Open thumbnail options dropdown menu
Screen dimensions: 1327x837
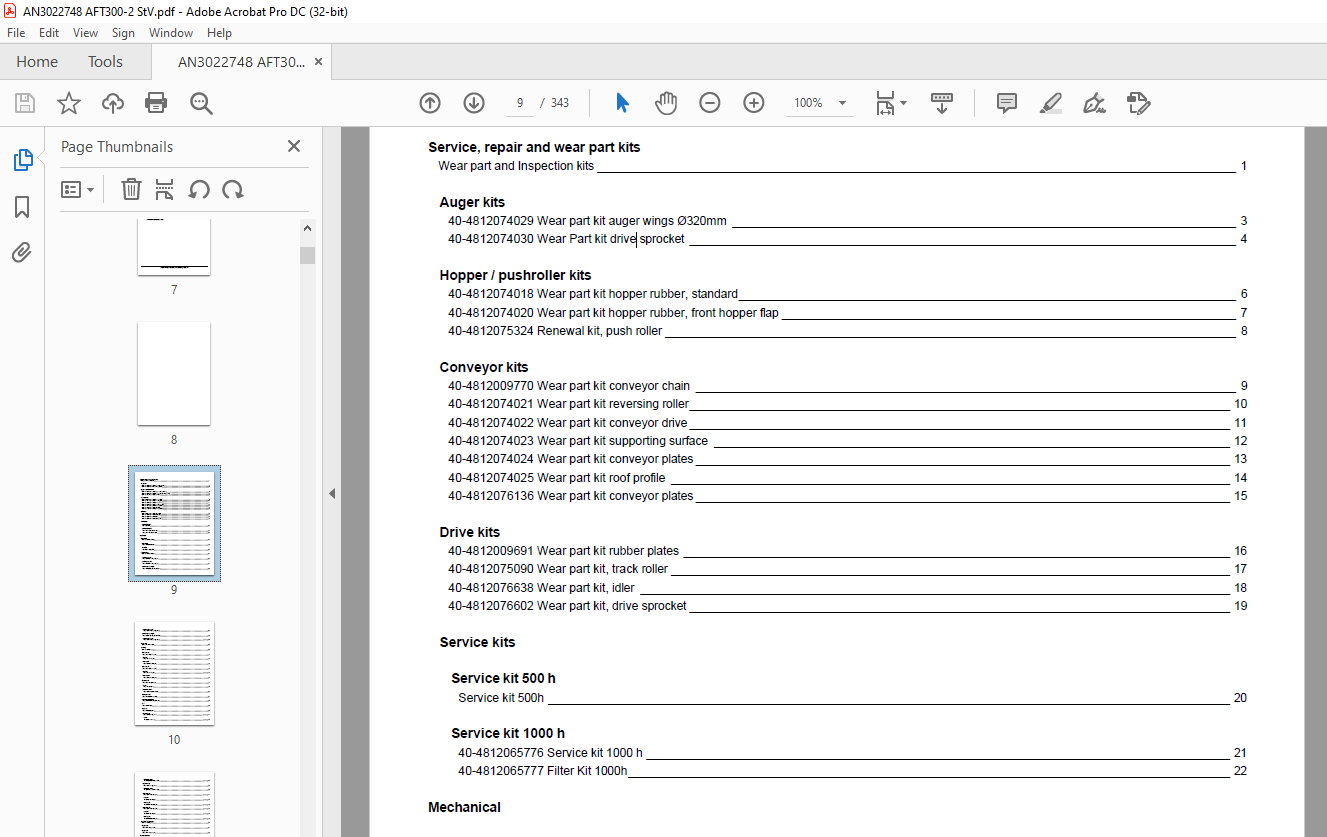(77, 190)
